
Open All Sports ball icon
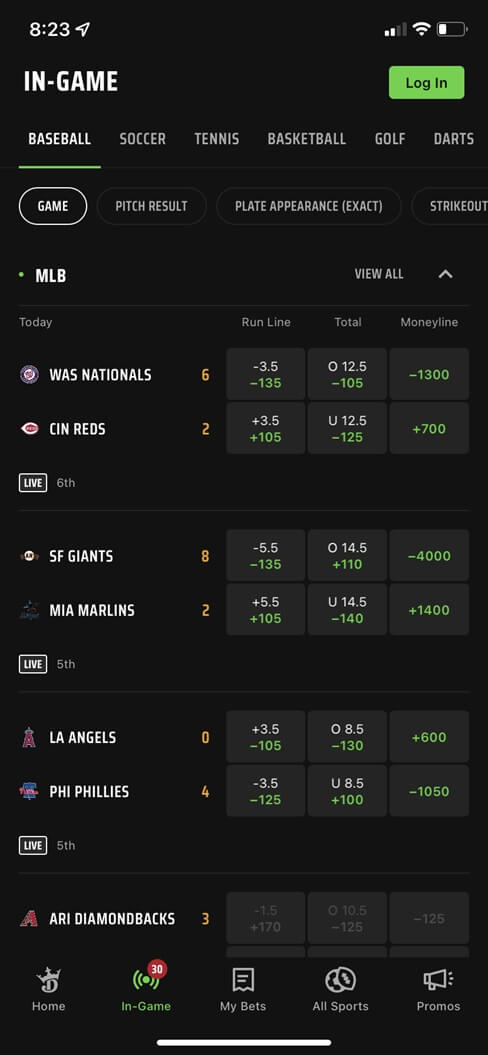(x=341, y=980)
